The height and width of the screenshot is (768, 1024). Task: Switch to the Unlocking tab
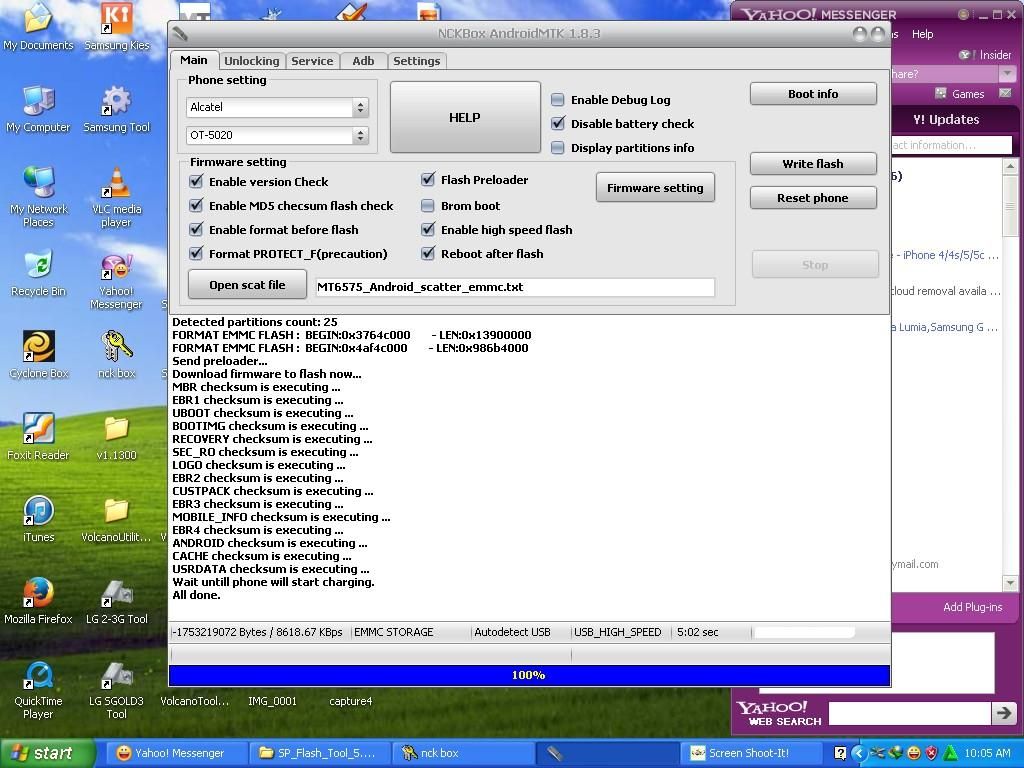pos(251,61)
